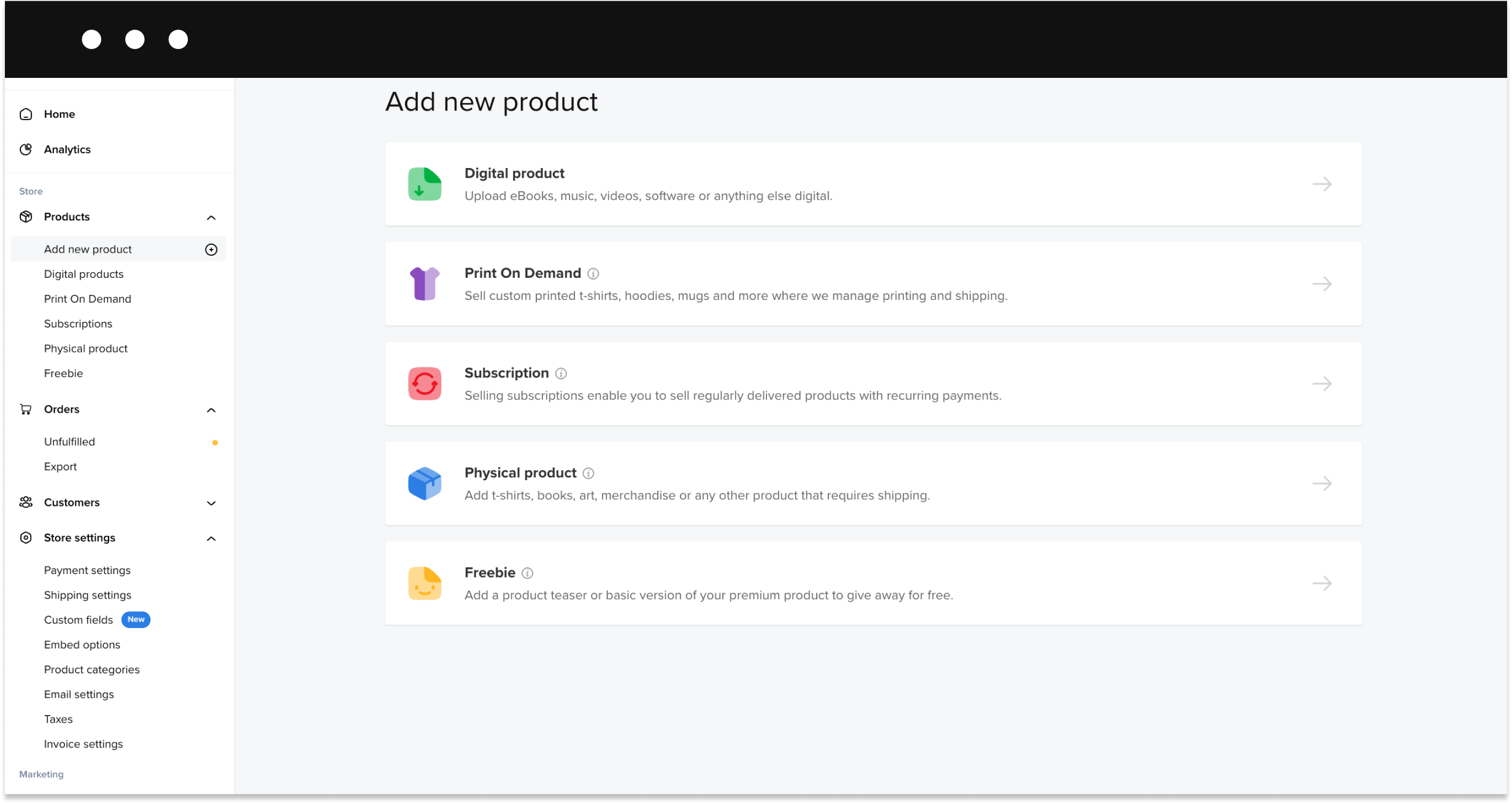Click the Physical product box icon
The width and height of the screenshot is (1512, 804).
[424, 483]
